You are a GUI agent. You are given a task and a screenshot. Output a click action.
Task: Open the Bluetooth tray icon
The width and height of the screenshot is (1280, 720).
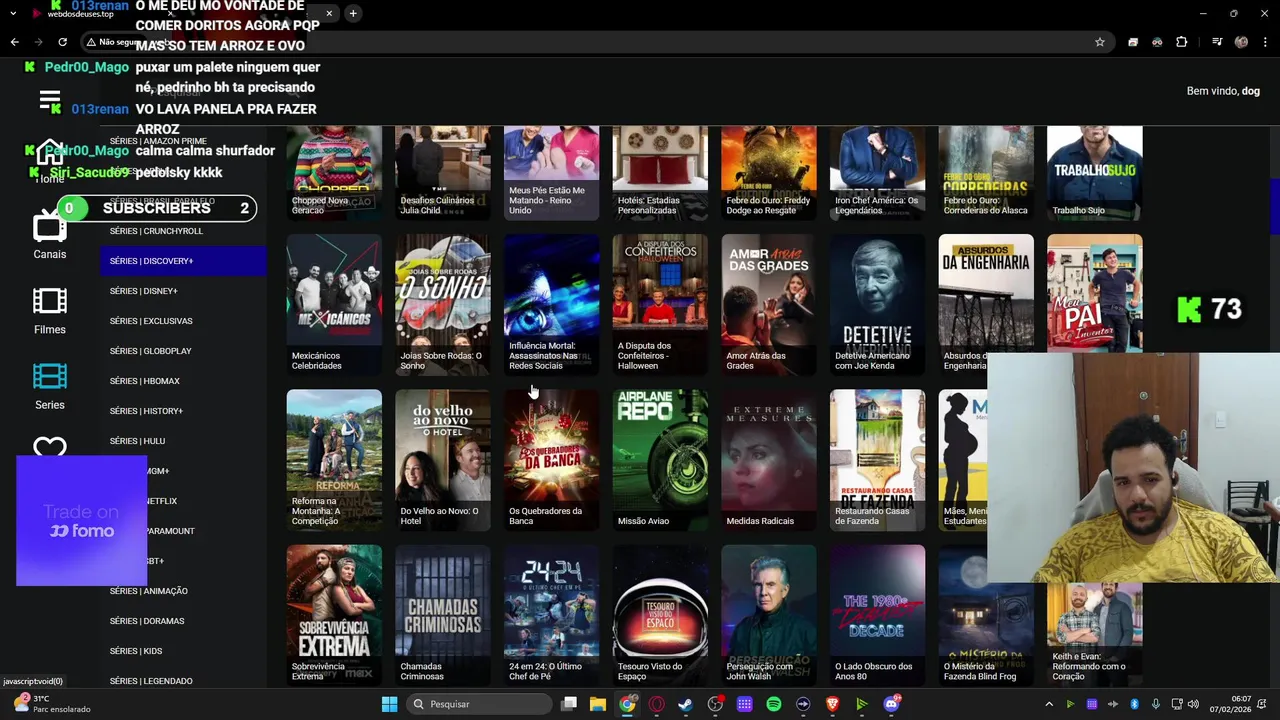click(x=1135, y=704)
